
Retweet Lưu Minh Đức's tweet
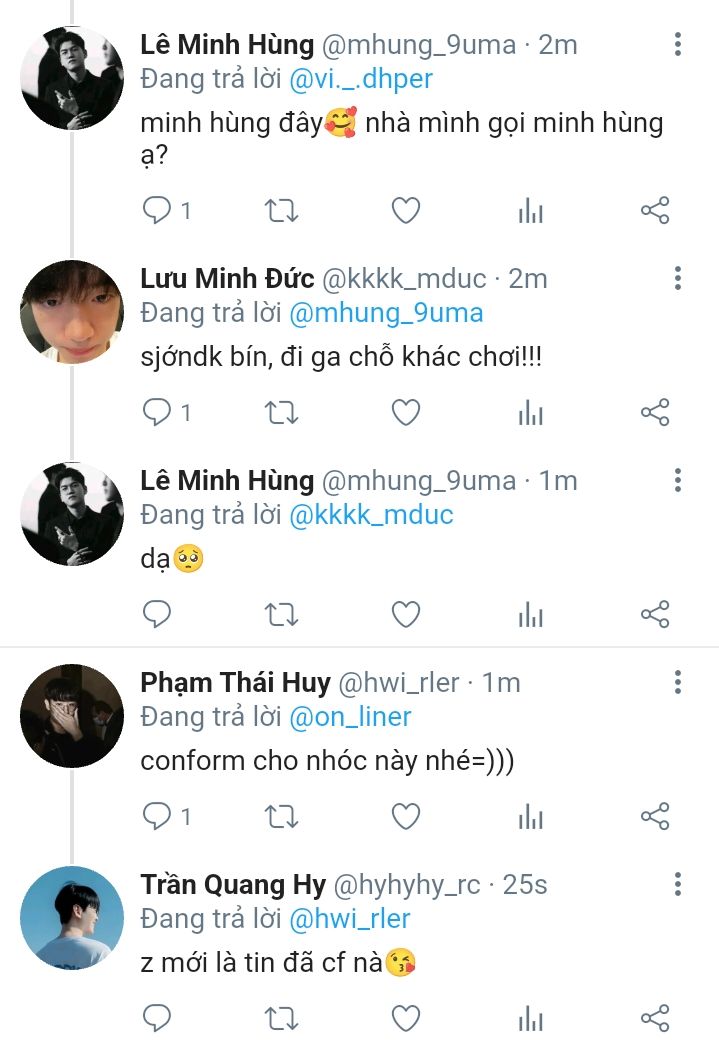[x=280, y=412]
